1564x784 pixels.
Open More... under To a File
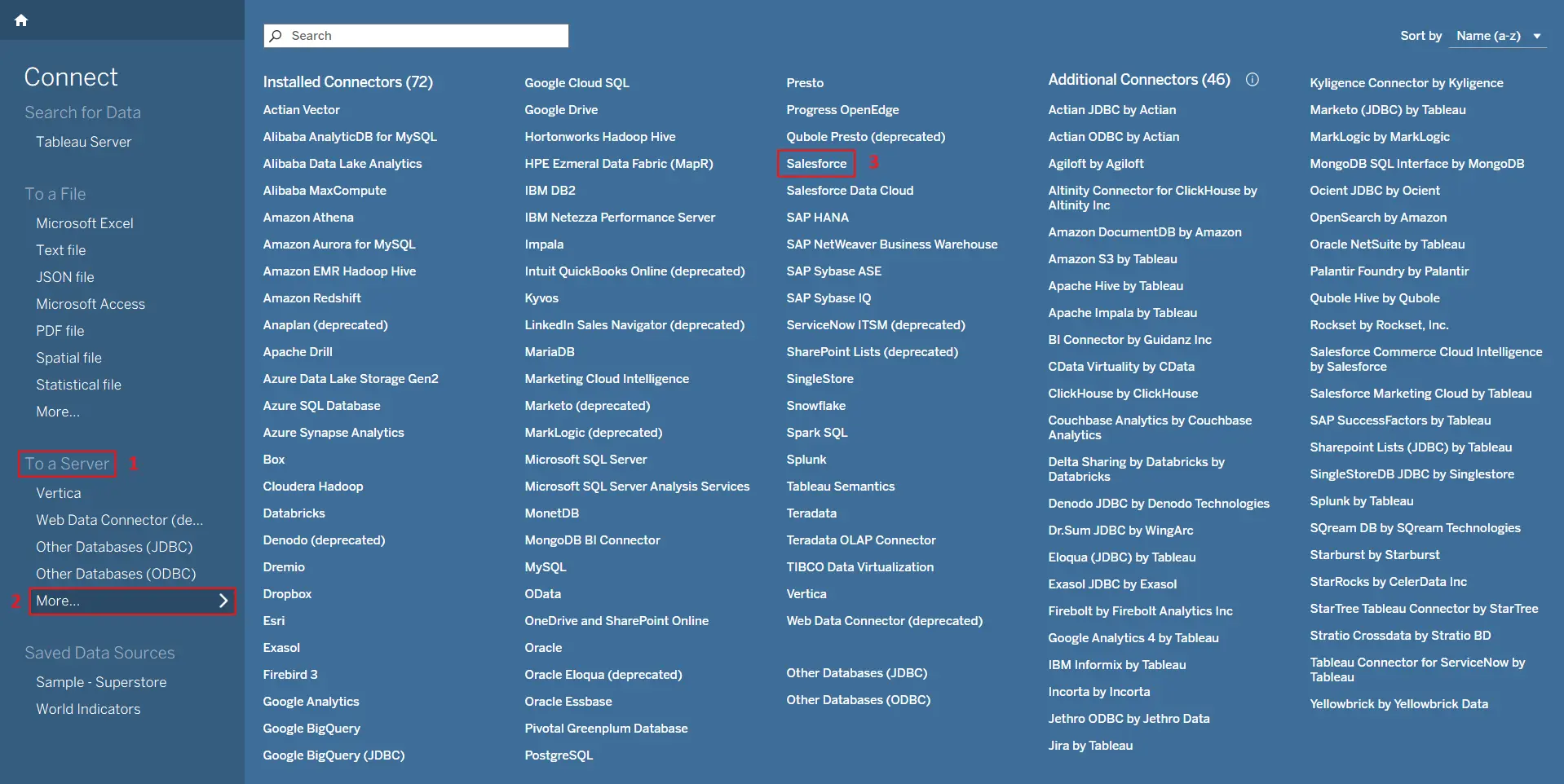coord(58,412)
